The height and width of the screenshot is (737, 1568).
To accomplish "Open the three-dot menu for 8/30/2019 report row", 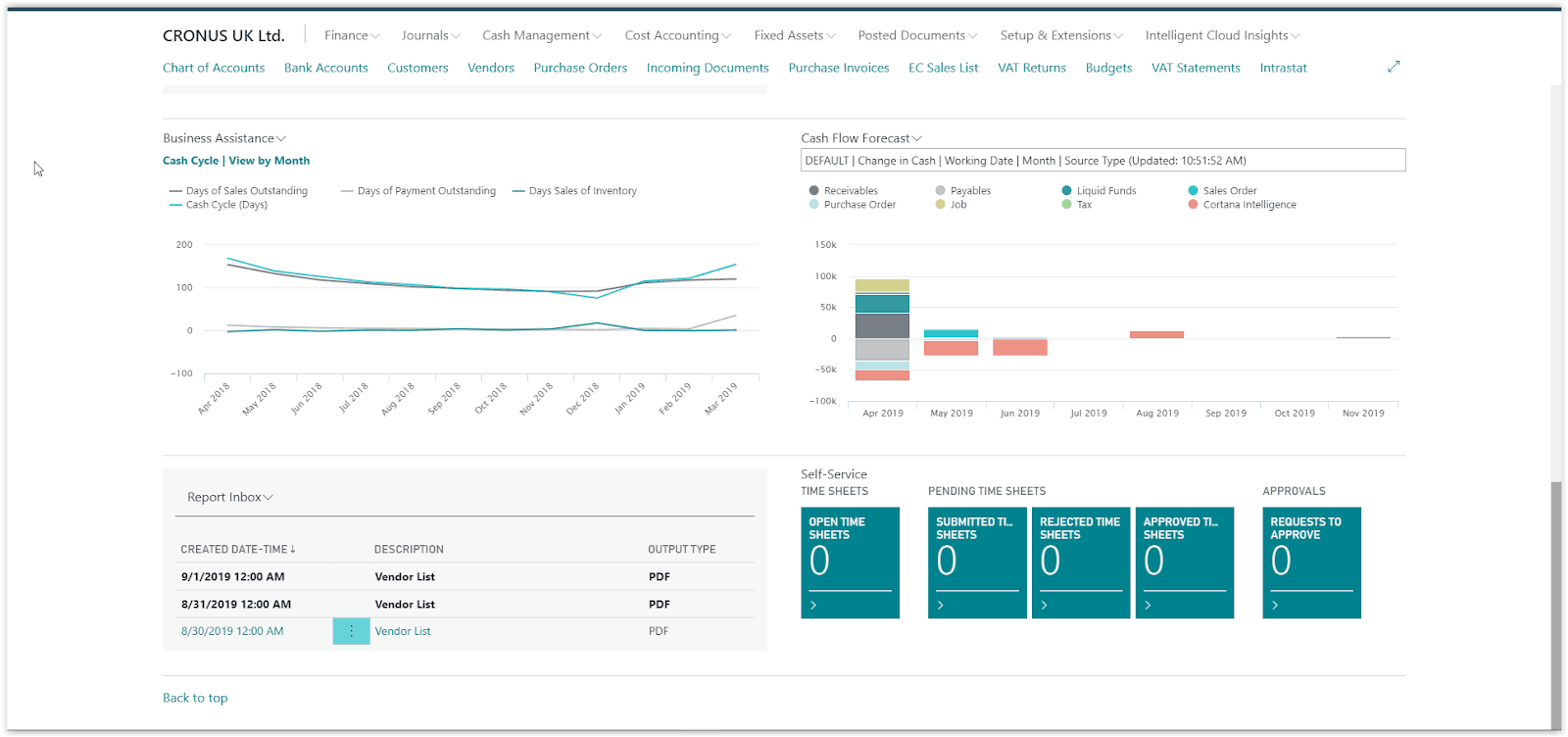I will click(351, 631).
